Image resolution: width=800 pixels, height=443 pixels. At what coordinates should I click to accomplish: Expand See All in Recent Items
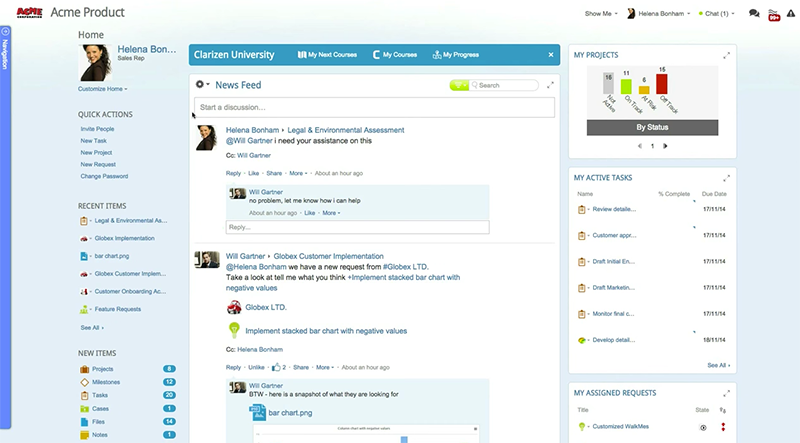coord(92,328)
